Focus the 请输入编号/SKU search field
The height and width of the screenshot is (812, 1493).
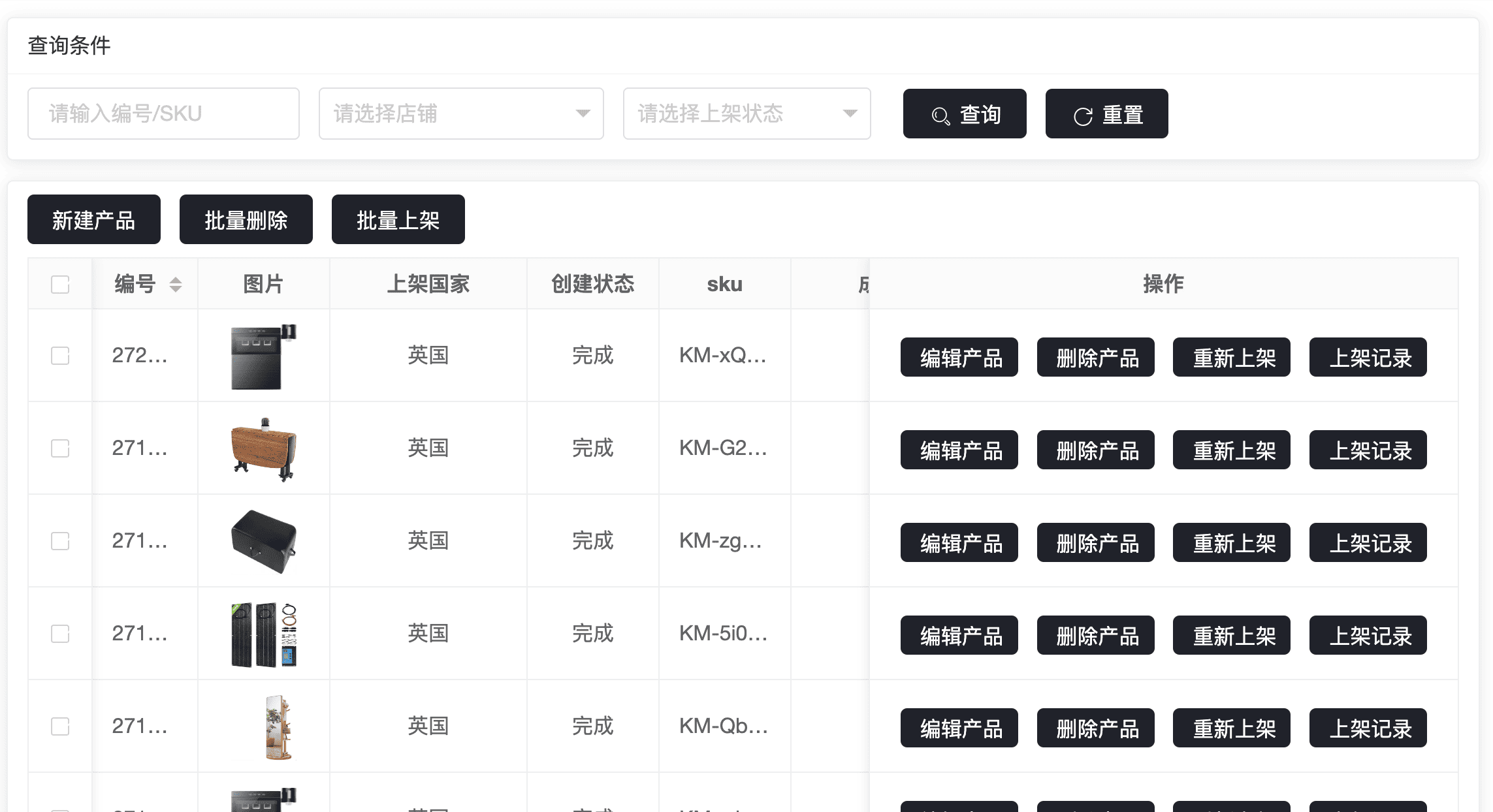163,114
